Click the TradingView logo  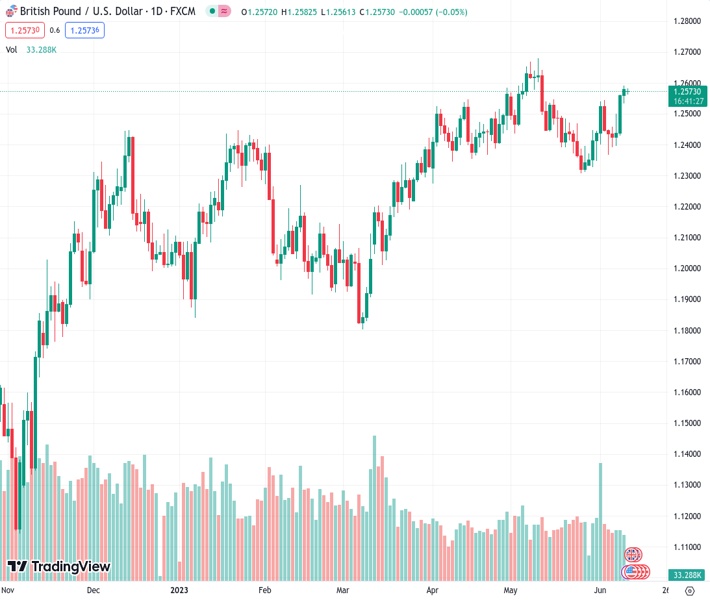click(x=58, y=567)
